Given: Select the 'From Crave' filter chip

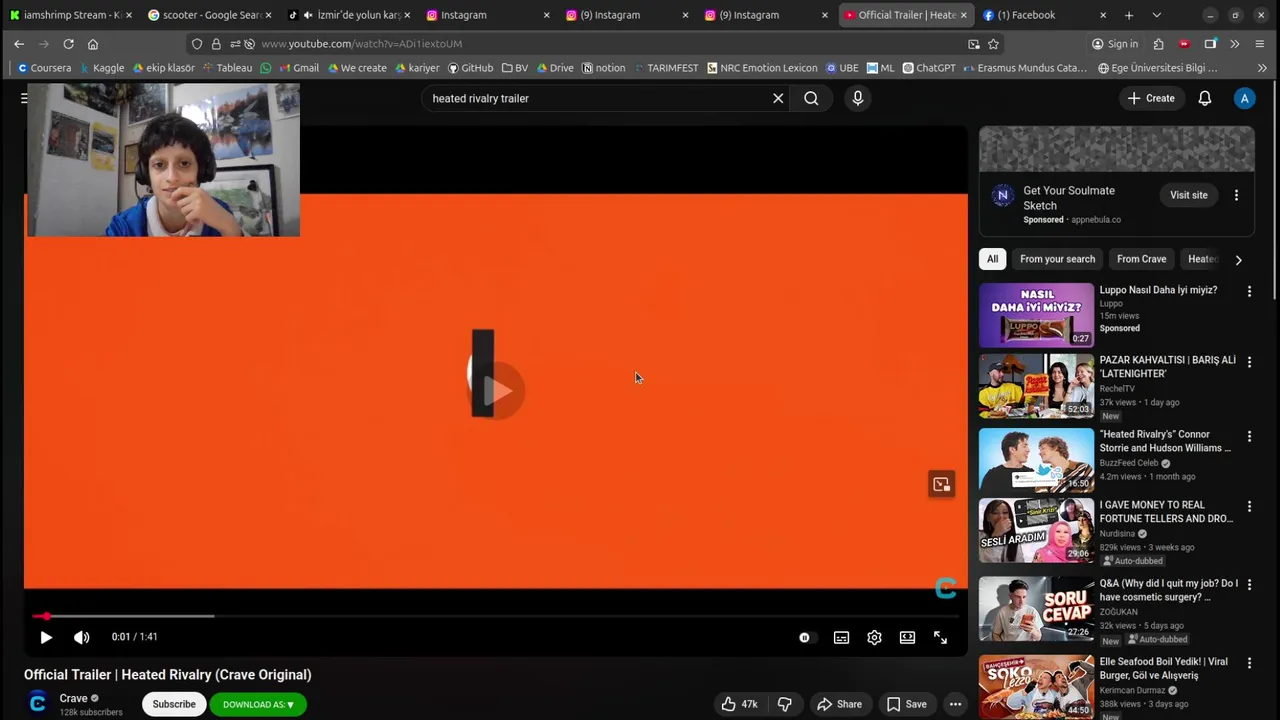Looking at the screenshot, I should (x=1141, y=259).
